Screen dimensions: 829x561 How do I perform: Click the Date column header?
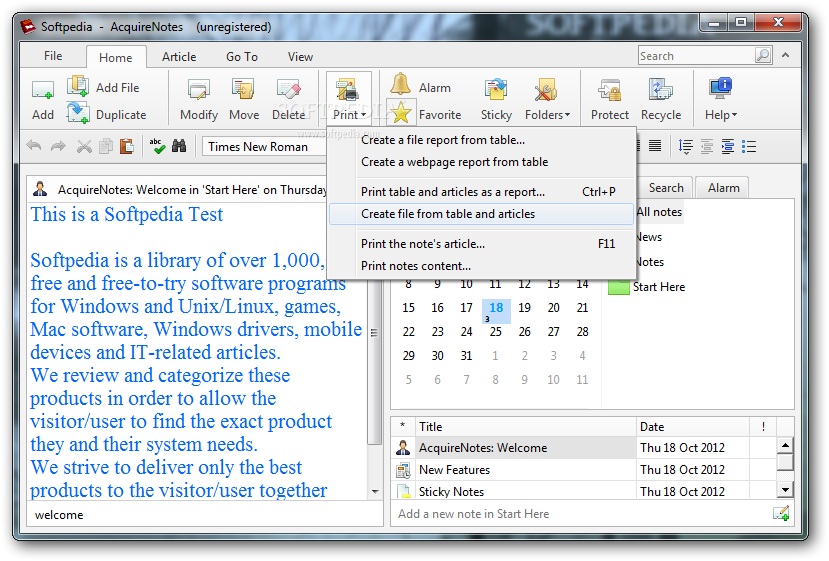[x=693, y=427]
